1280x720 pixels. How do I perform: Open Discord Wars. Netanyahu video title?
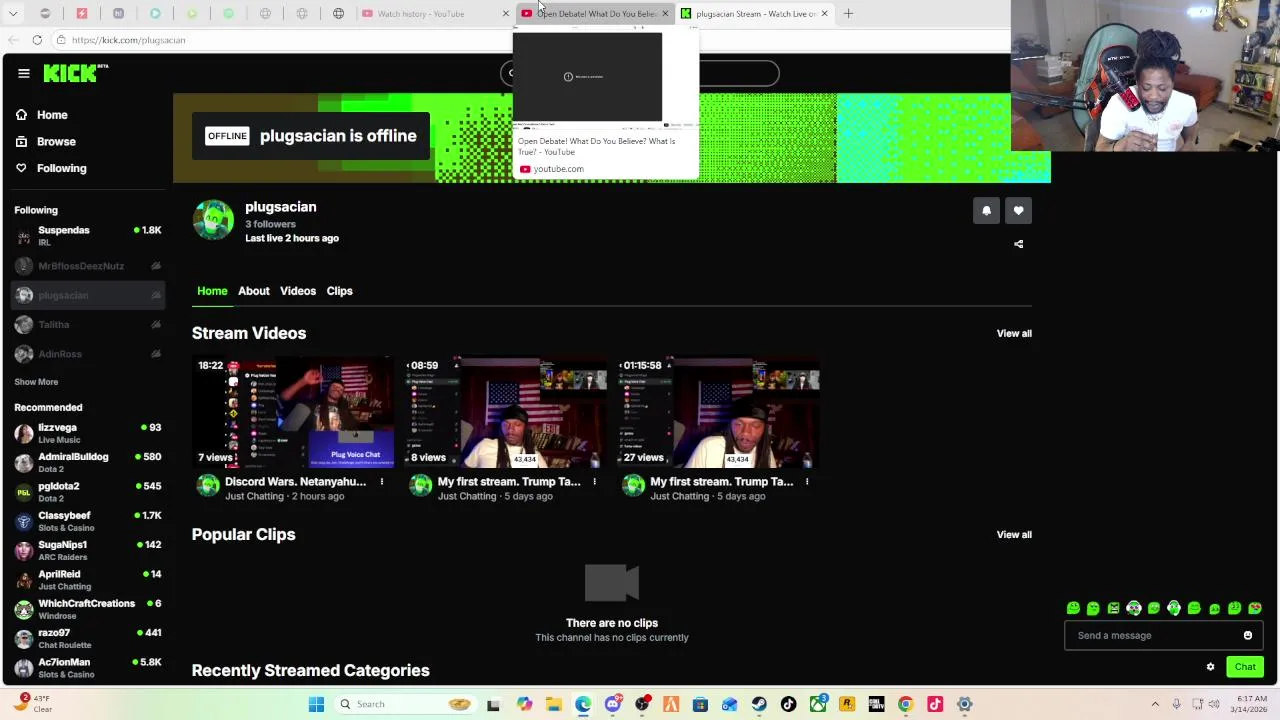point(295,482)
